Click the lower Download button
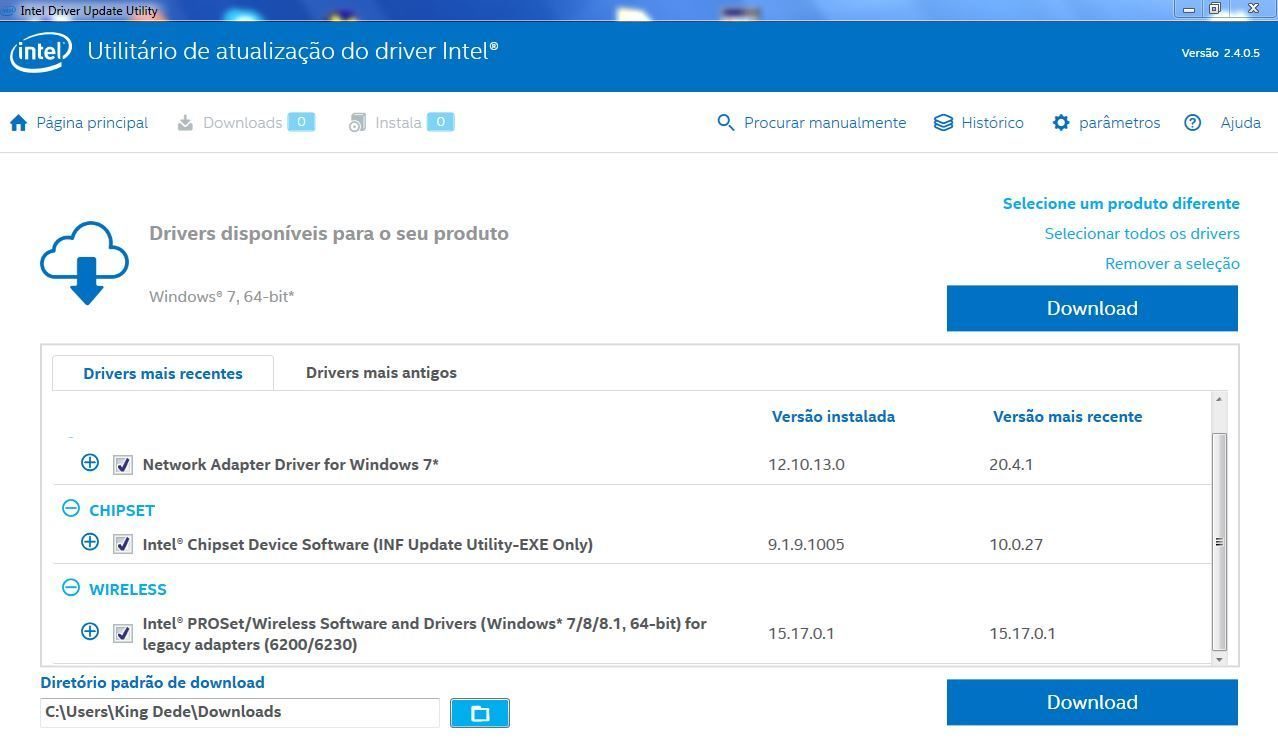Screen dimensions: 1278x753 click(x=1092, y=702)
